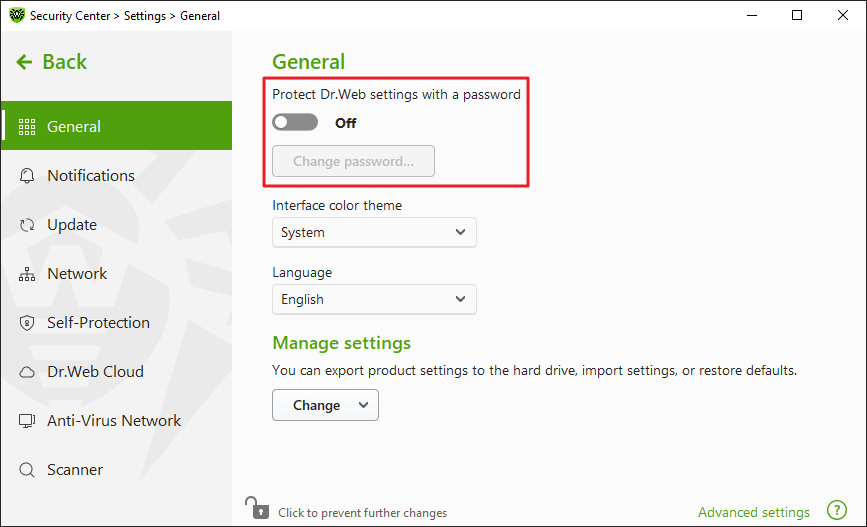
Task: Click the Anti-Virus Network monitor icon
Action: click(27, 421)
